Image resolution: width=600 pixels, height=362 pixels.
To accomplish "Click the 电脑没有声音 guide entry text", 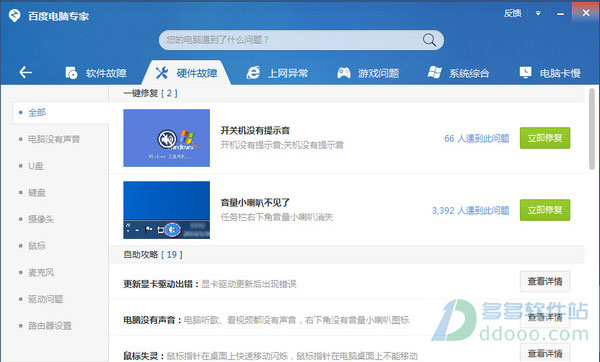I will pyautogui.click(x=266, y=320).
